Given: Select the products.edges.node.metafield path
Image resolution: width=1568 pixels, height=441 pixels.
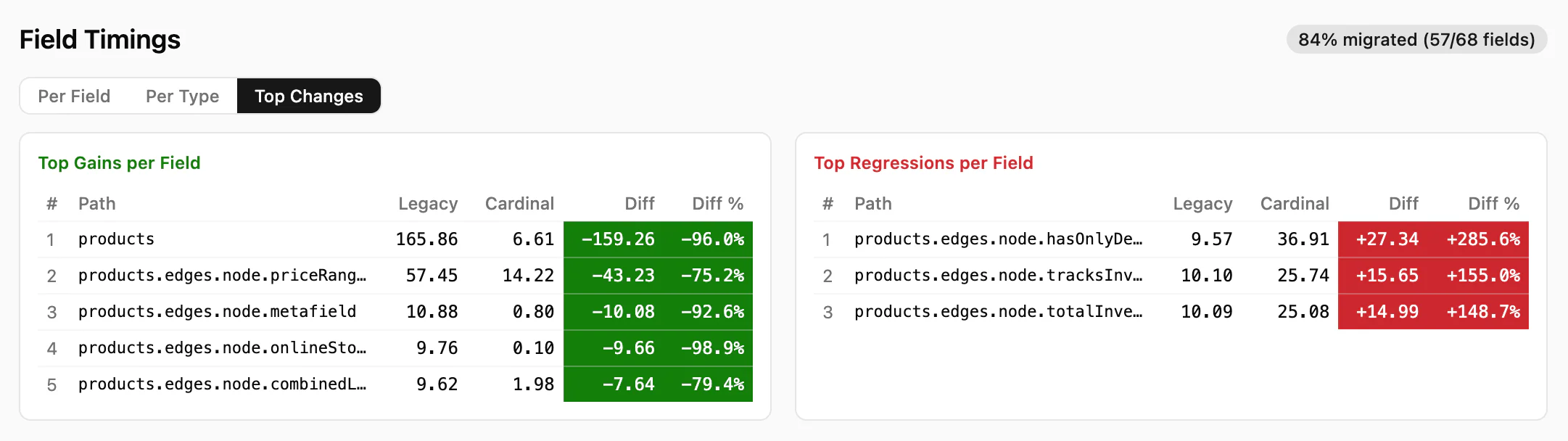Looking at the screenshot, I should pos(217,312).
